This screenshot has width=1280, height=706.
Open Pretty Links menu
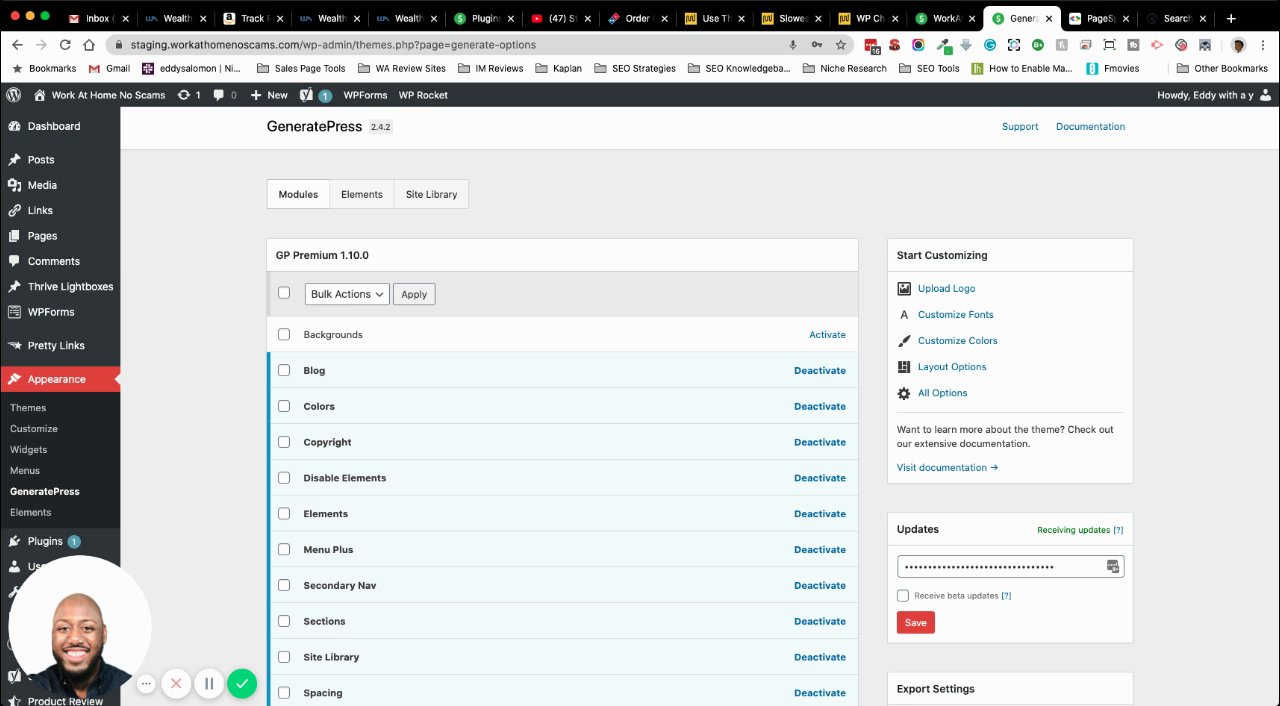click(x=56, y=346)
